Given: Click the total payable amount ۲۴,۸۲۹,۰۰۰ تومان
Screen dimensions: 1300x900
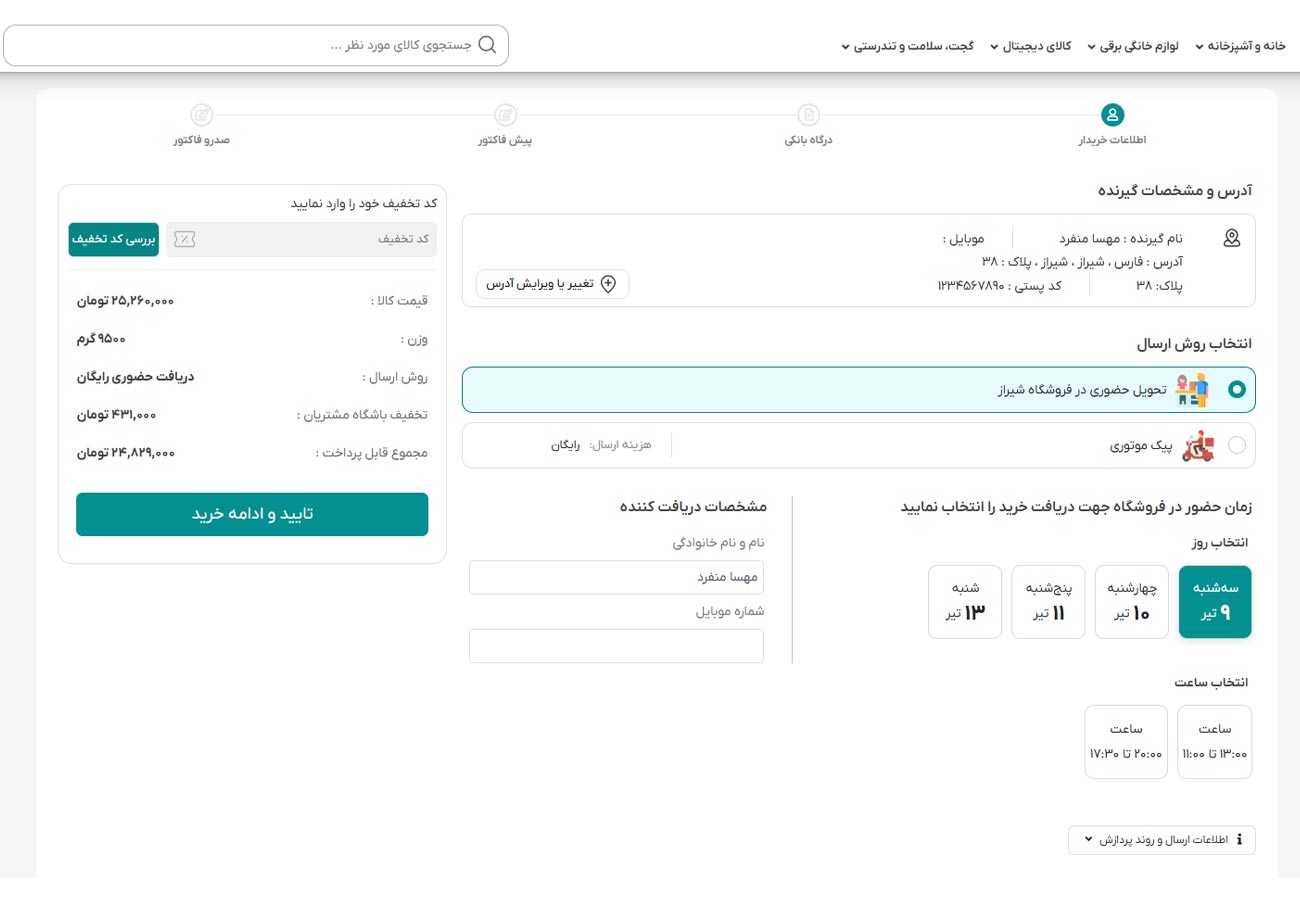Looking at the screenshot, I should [x=126, y=453].
